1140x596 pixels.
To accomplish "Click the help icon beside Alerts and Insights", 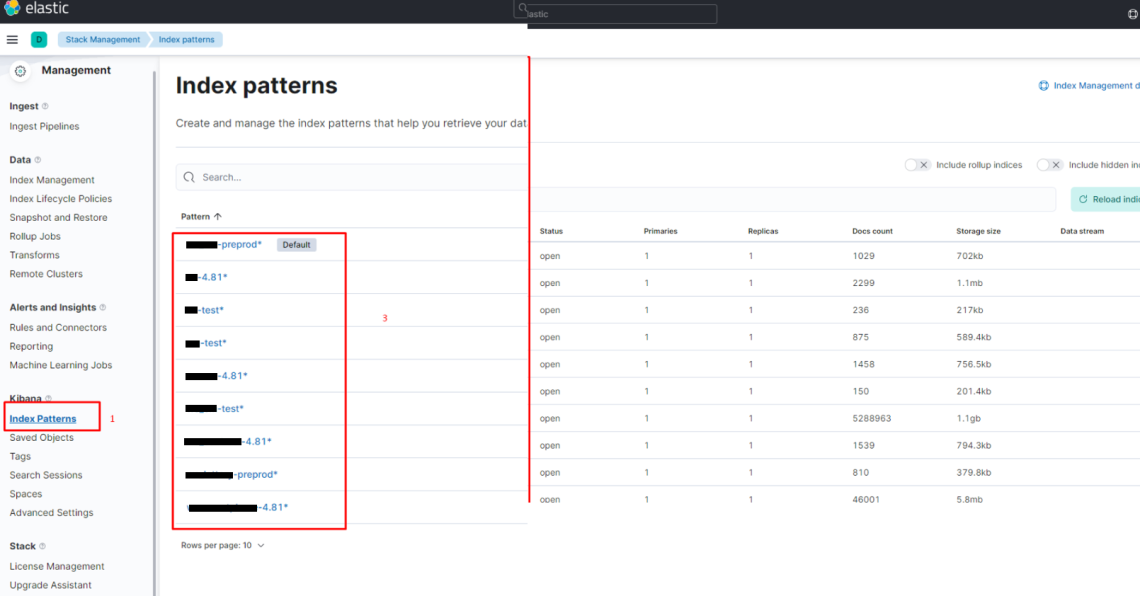I will pyautogui.click(x=103, y=308).
